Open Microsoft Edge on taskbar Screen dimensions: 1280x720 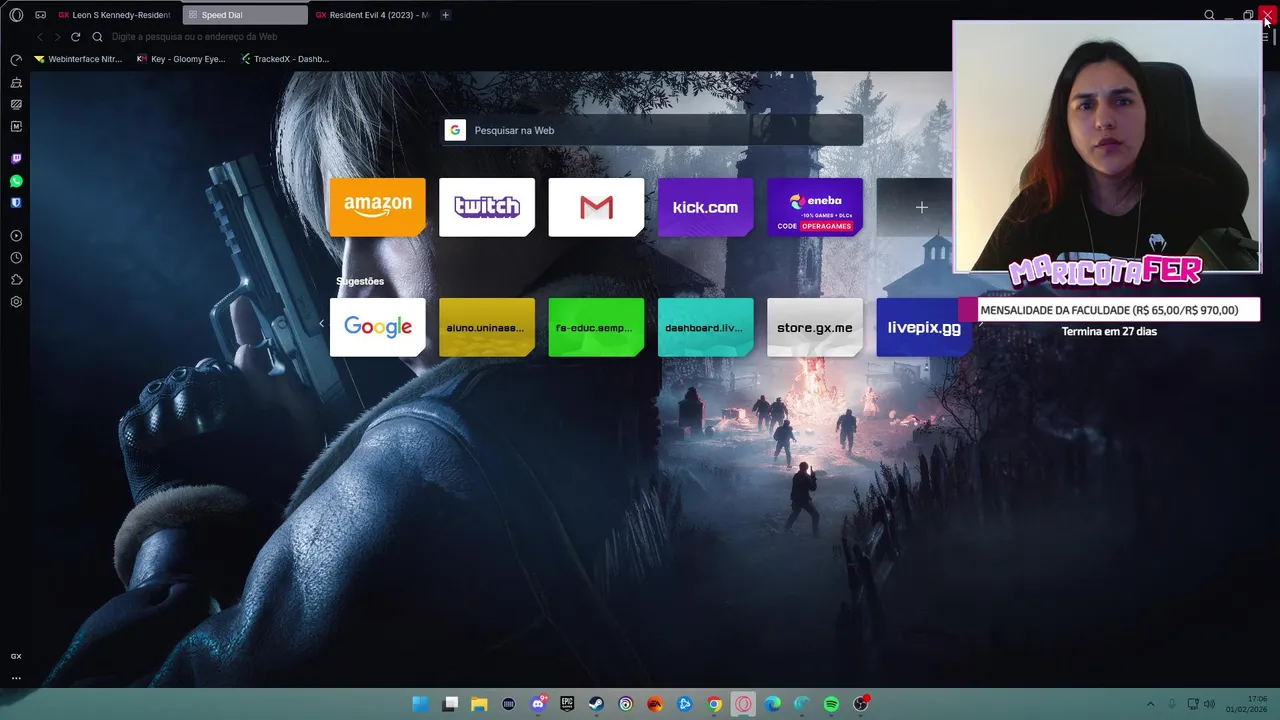[772, 704]
